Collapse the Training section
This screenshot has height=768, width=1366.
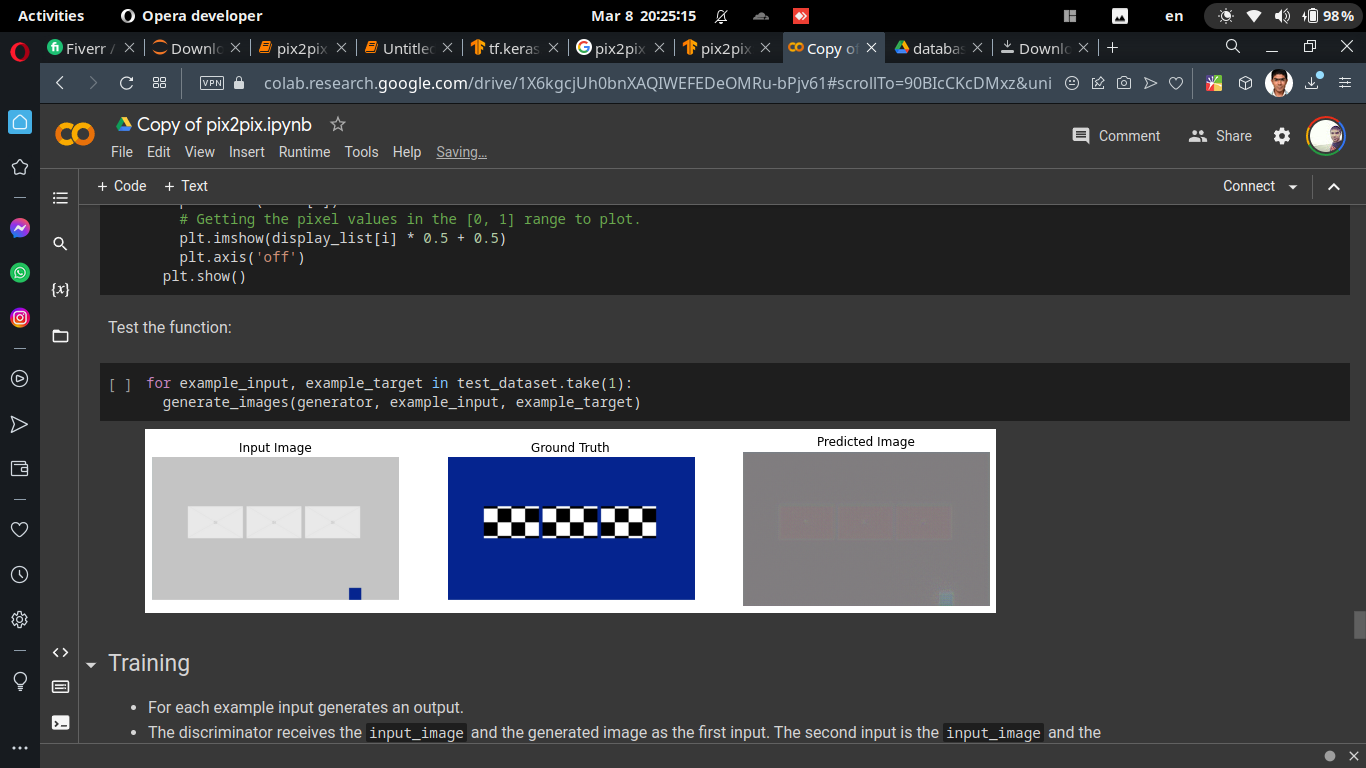tap(91, 663)
